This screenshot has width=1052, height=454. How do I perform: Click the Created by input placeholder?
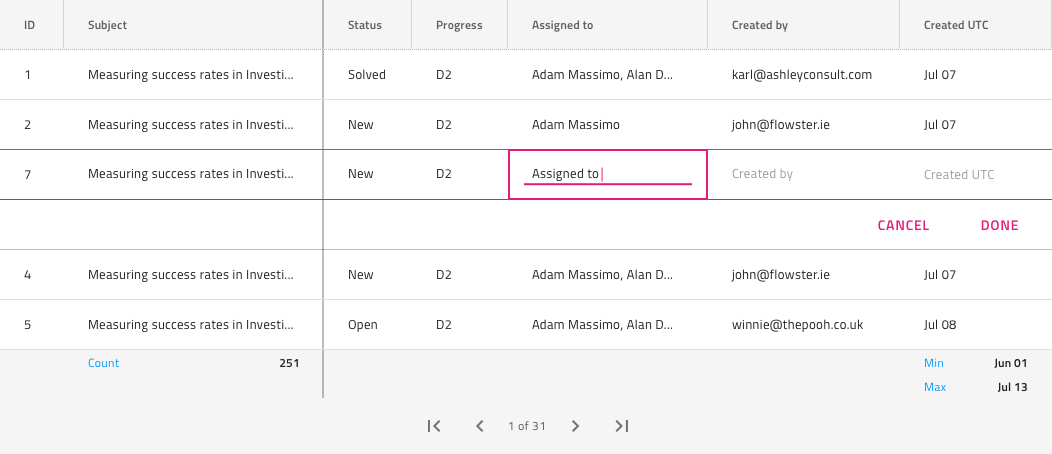click(x=762, y=174)
